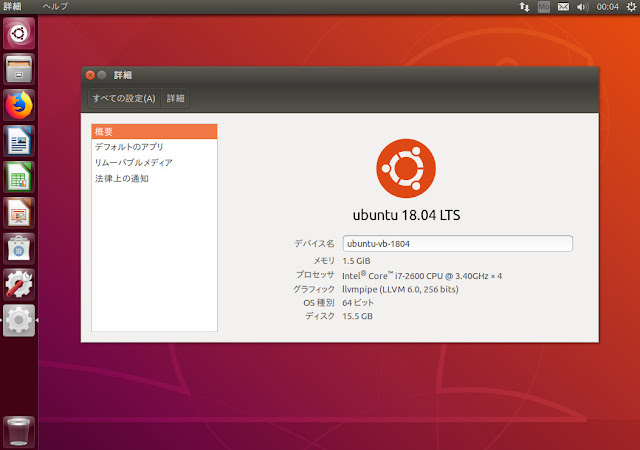
Task: Click the 1.5 GiB memory value
Action: point(356,261)
